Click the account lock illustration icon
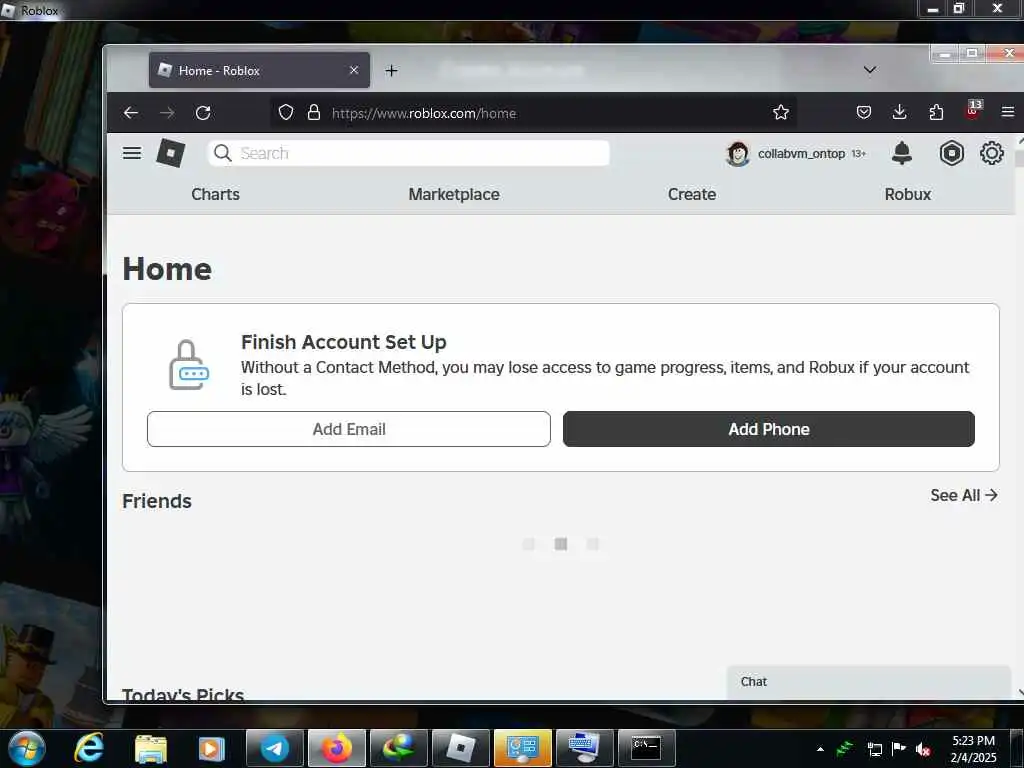Screen dimensions: 1024x768 coord(189,364)
